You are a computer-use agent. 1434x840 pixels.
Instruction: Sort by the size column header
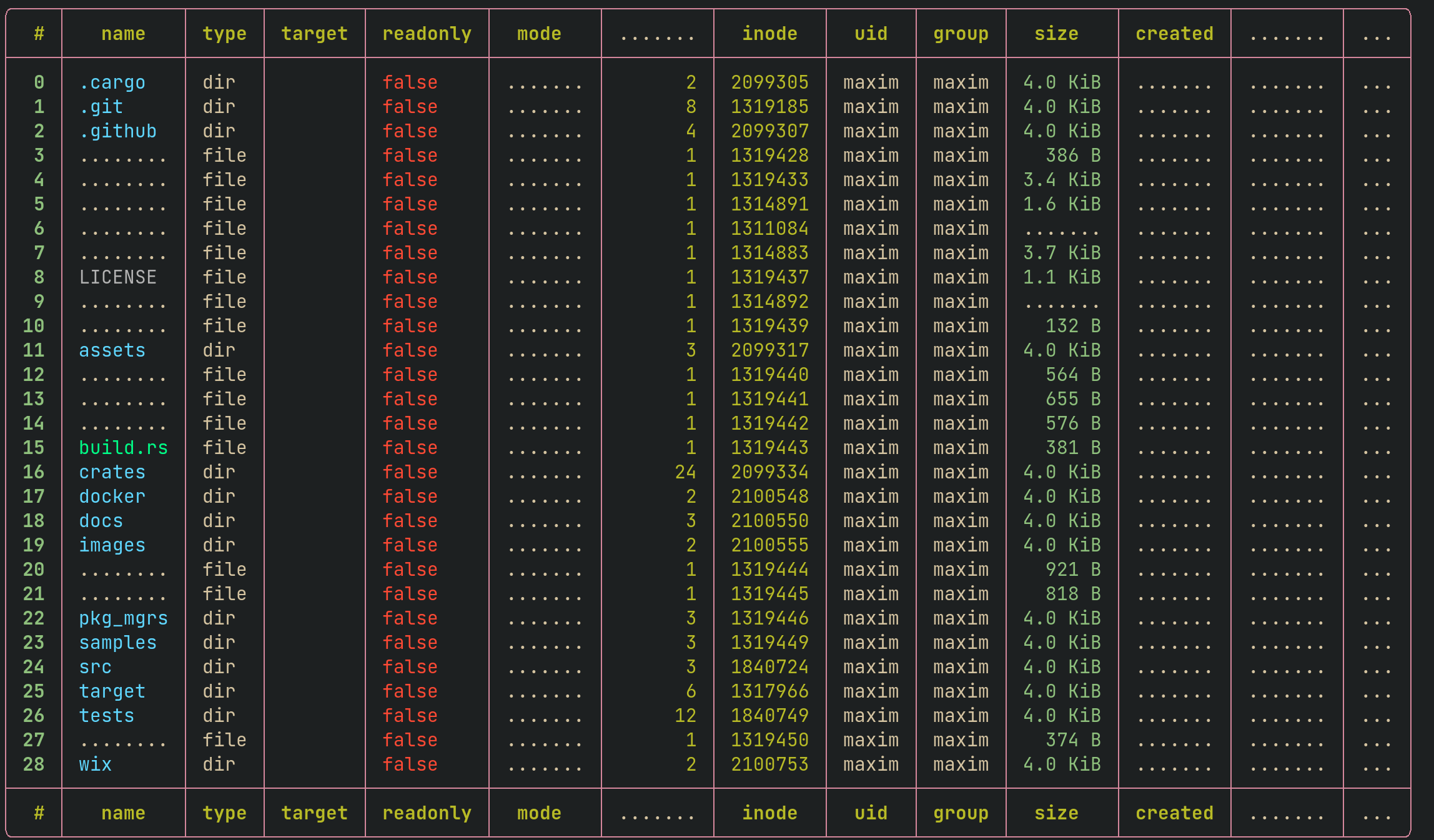[1057, 34]
